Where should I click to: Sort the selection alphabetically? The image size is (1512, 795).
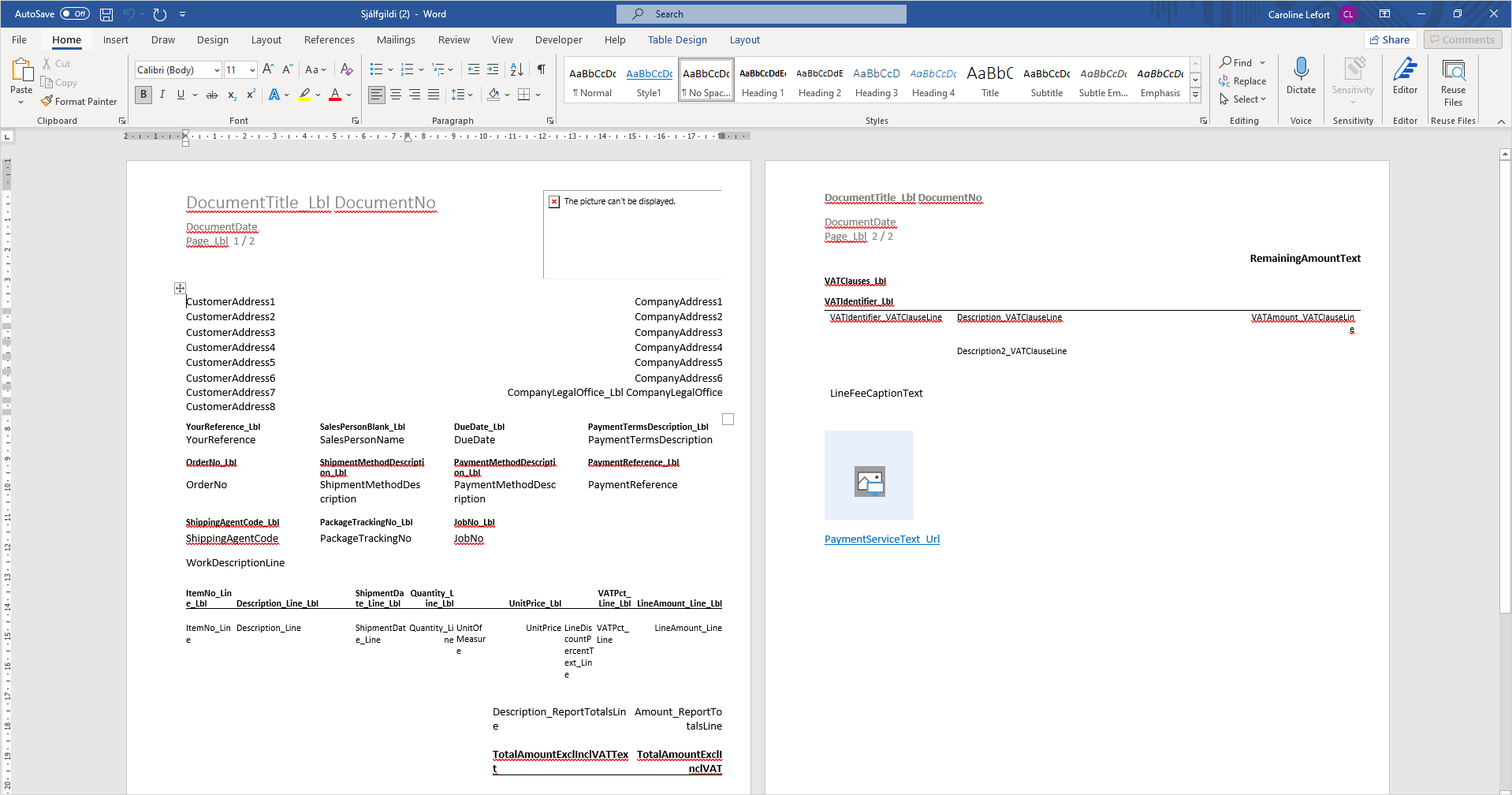[516, 69]
